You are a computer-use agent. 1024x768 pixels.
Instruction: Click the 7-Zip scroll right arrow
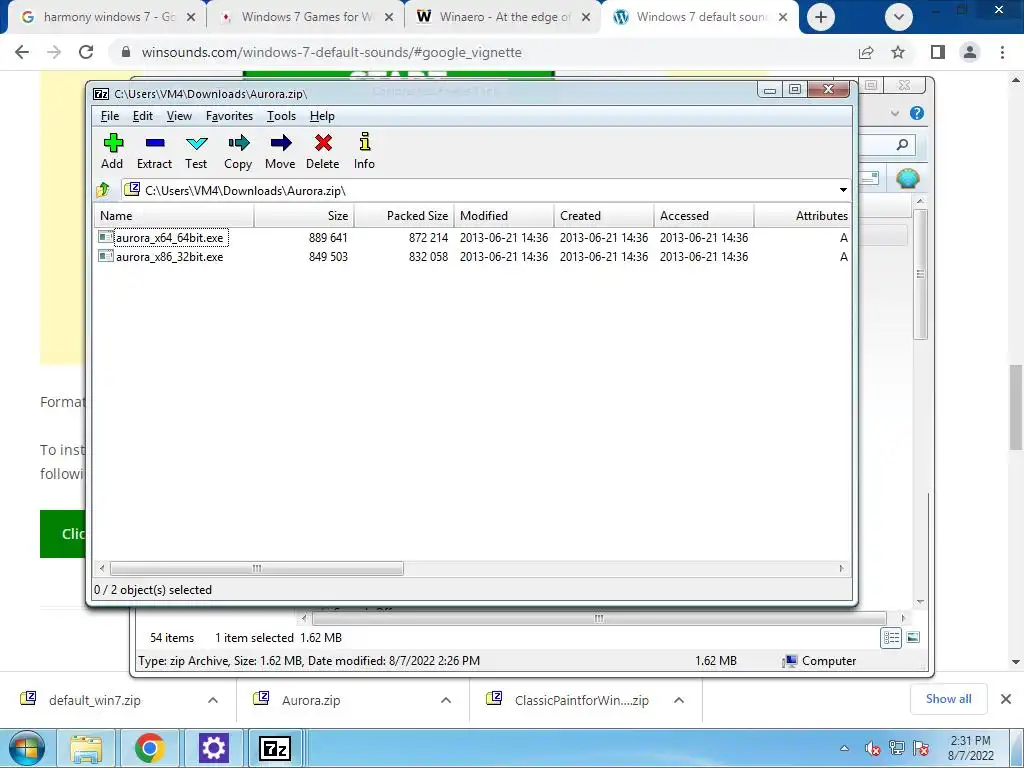842,568
